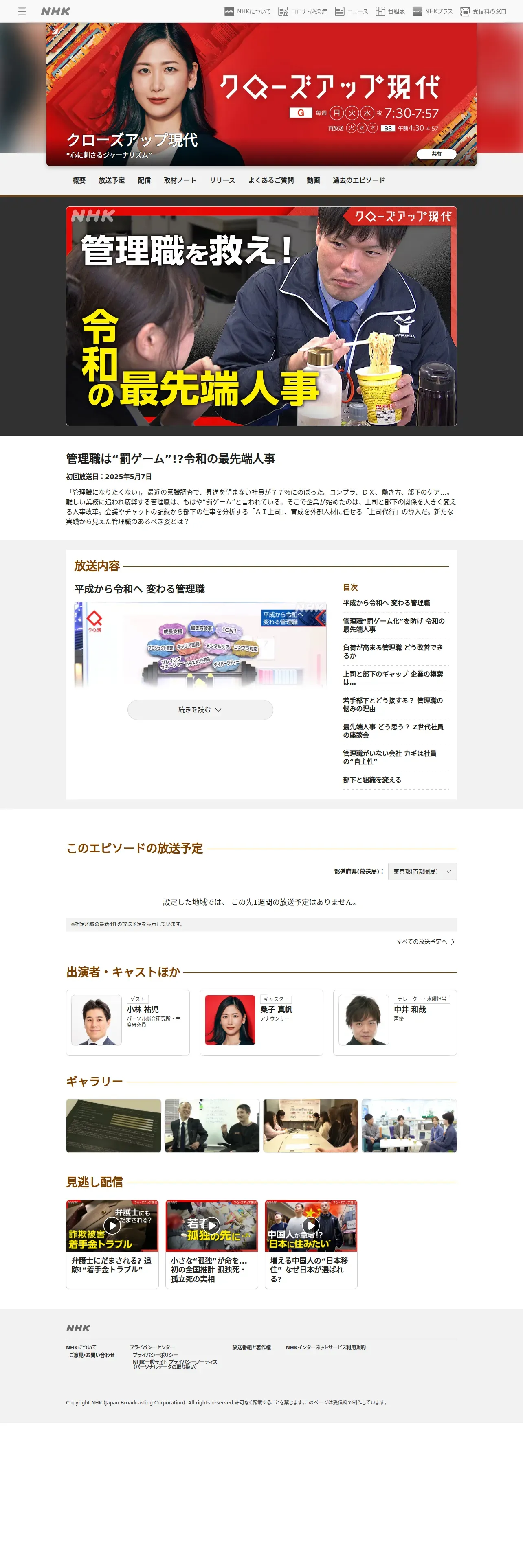Select the 取材ノート tab

coord(180,180)
